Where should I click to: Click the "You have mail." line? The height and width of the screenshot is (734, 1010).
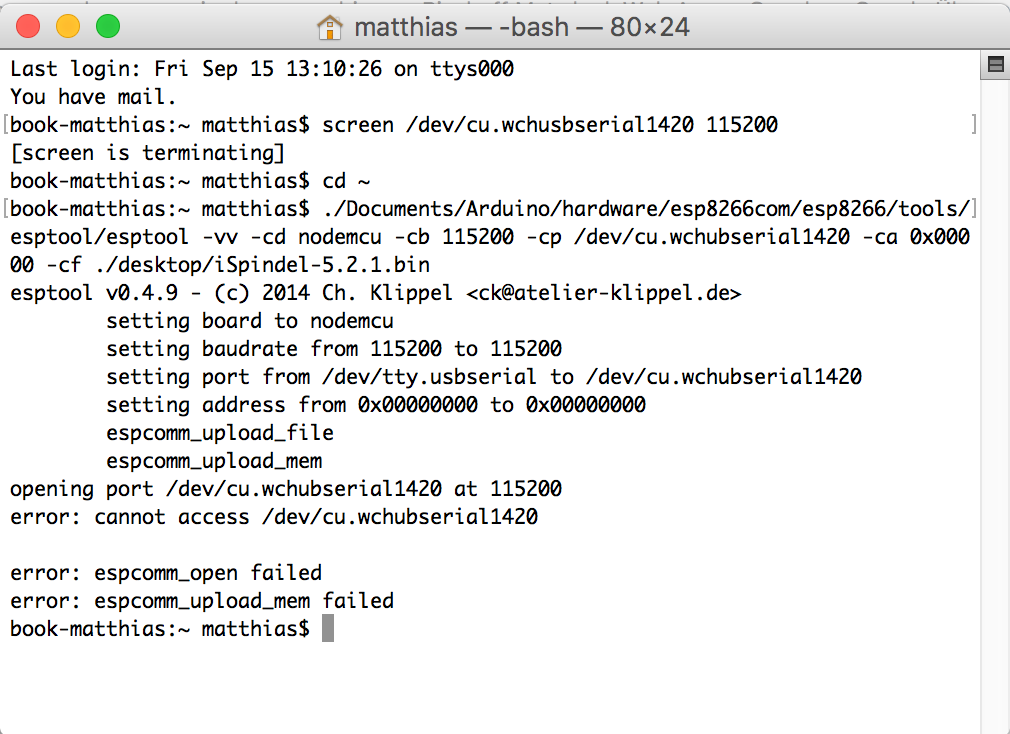[93, 97]
